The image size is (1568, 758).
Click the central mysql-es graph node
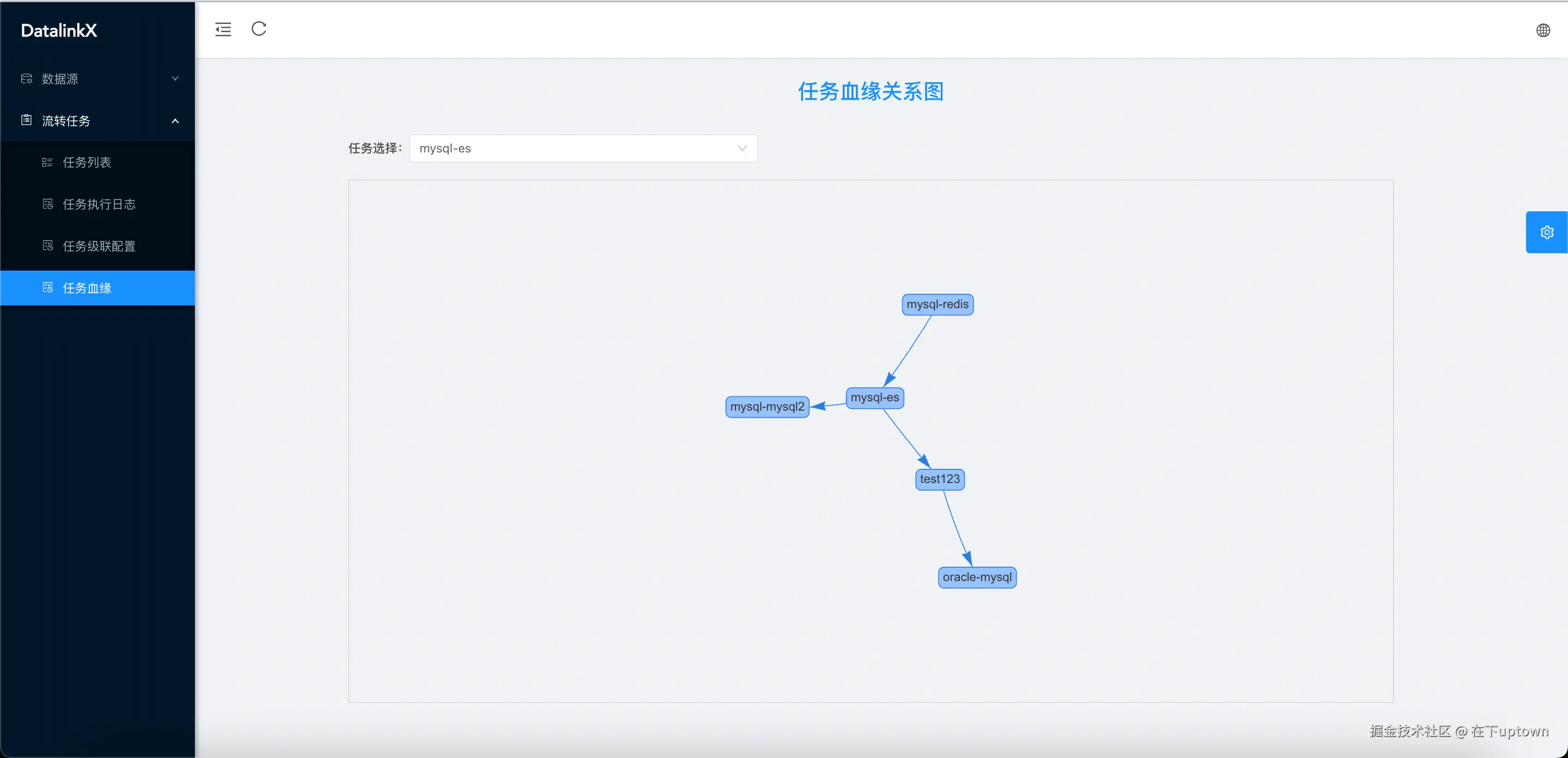874,398
